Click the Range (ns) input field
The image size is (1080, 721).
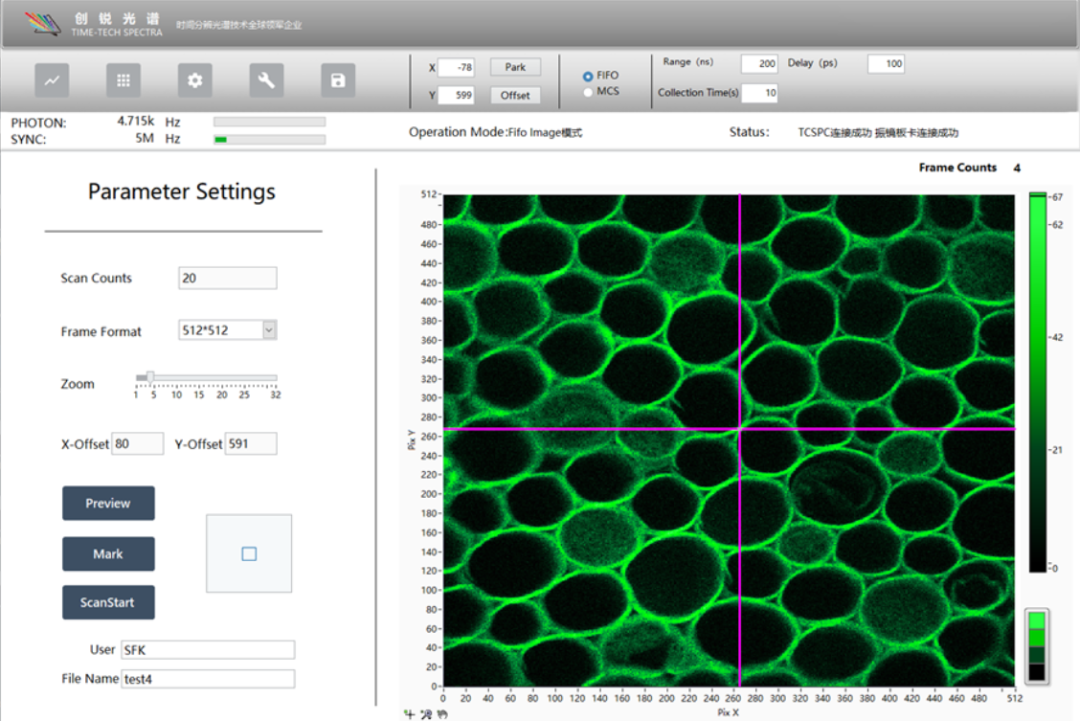tap(759, 64)
